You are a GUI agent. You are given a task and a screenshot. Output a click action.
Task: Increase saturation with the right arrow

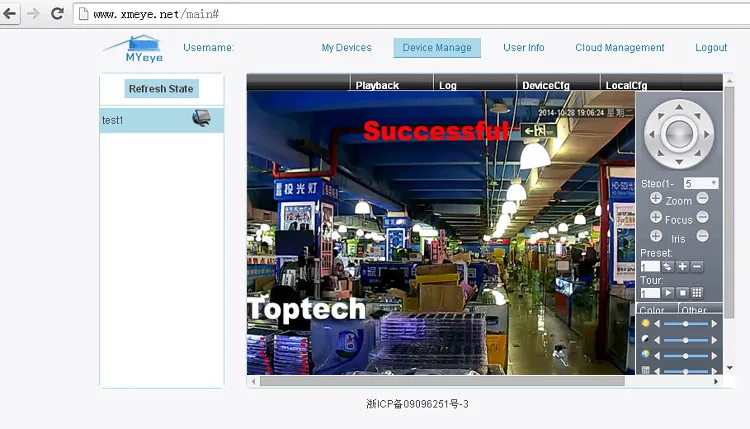(x=715, y=356)
